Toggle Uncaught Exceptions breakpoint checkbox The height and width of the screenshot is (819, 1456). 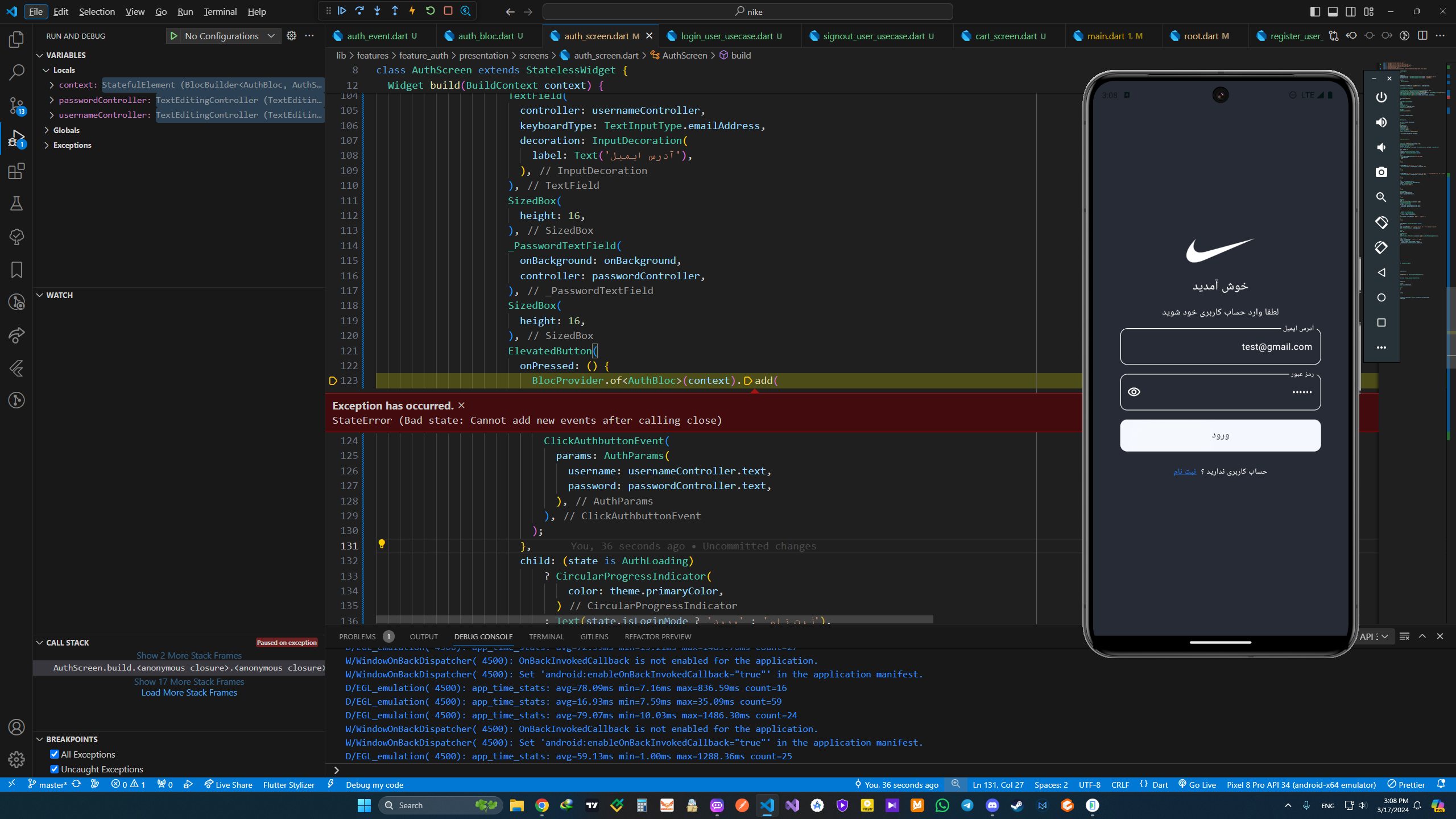click(55, 769)
